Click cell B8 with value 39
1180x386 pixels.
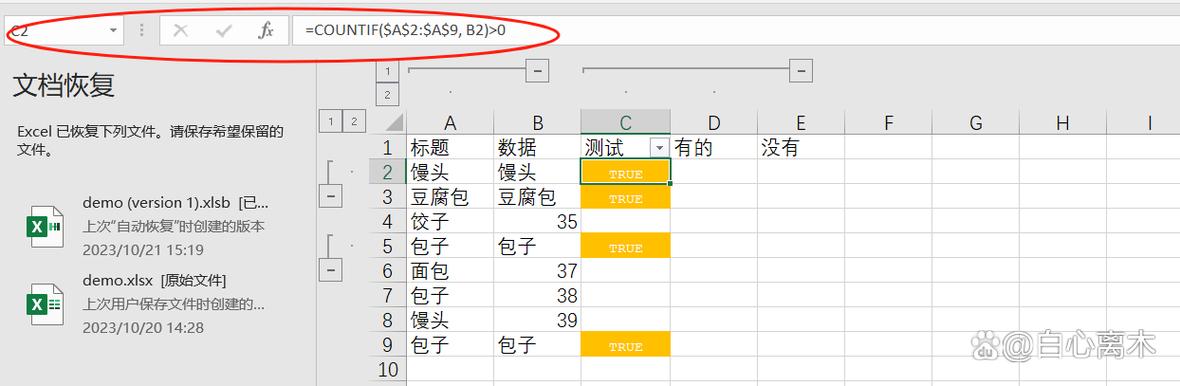coord(537,320)
